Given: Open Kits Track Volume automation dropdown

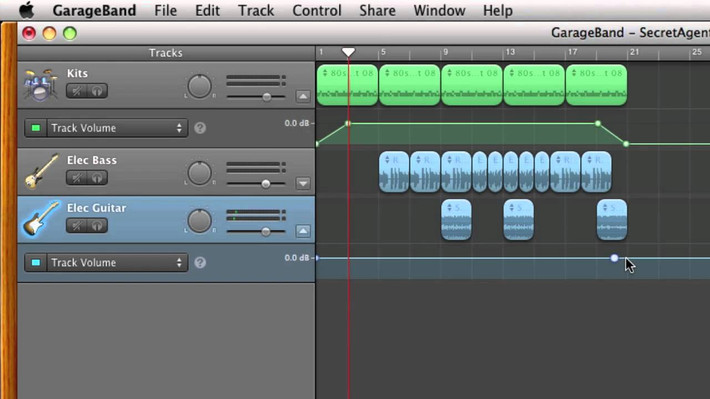Looking at the screenshot, I should click(x=117, y=128).
